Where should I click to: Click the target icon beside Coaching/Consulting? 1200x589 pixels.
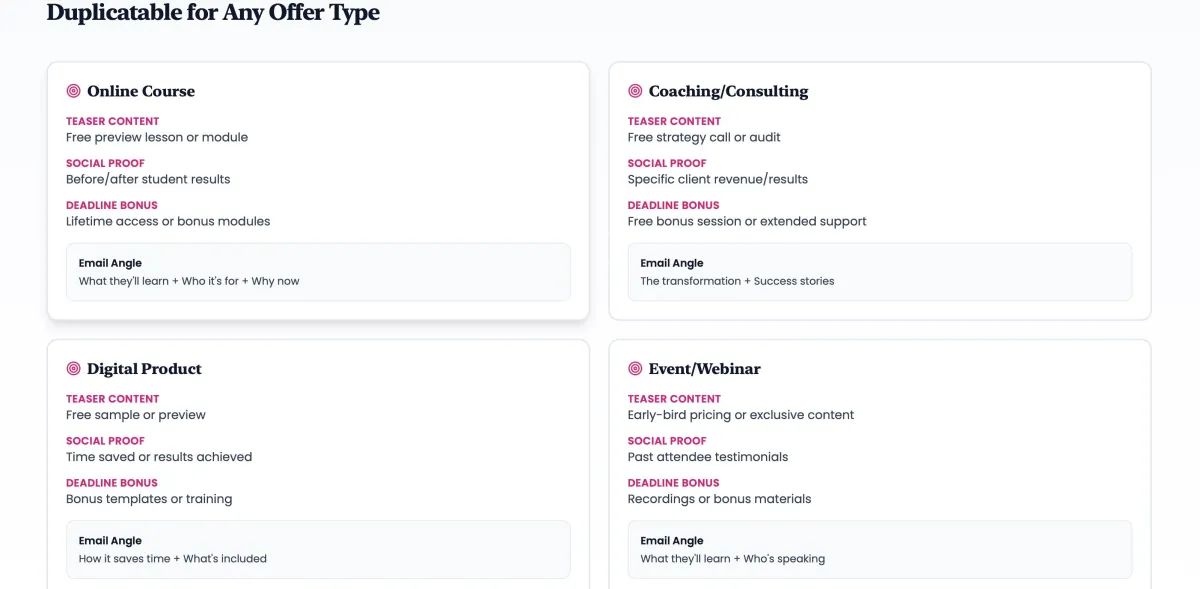coord(635,91)
